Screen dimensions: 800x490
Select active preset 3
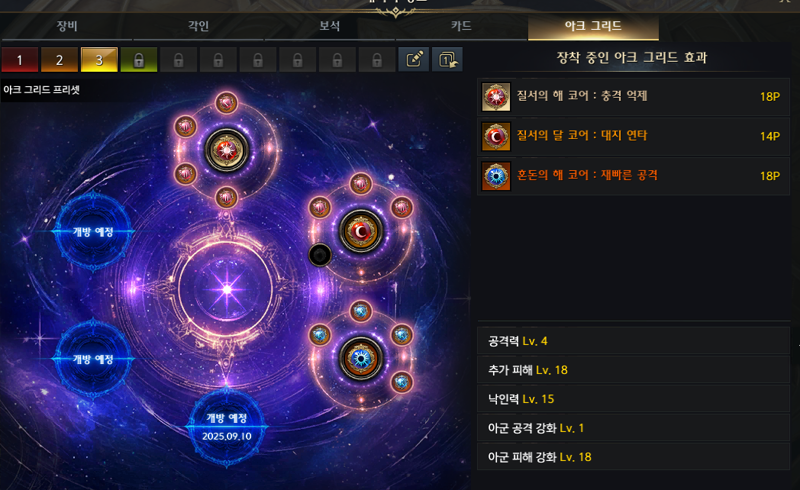99,60
